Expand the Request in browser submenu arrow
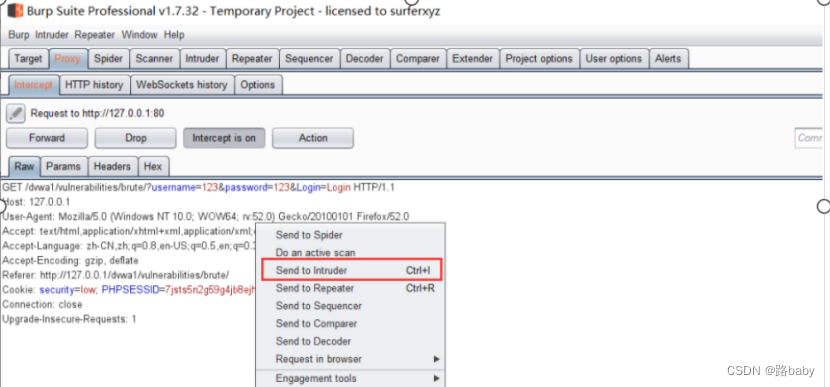Viewport: 830px width, 387px height. pyautogui.click(x=437, y=359)
